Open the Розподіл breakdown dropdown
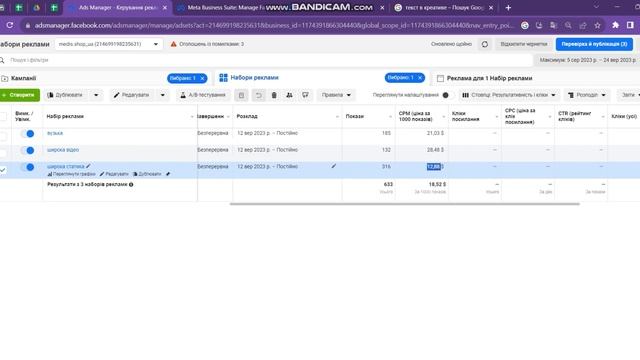 point(587,95)
